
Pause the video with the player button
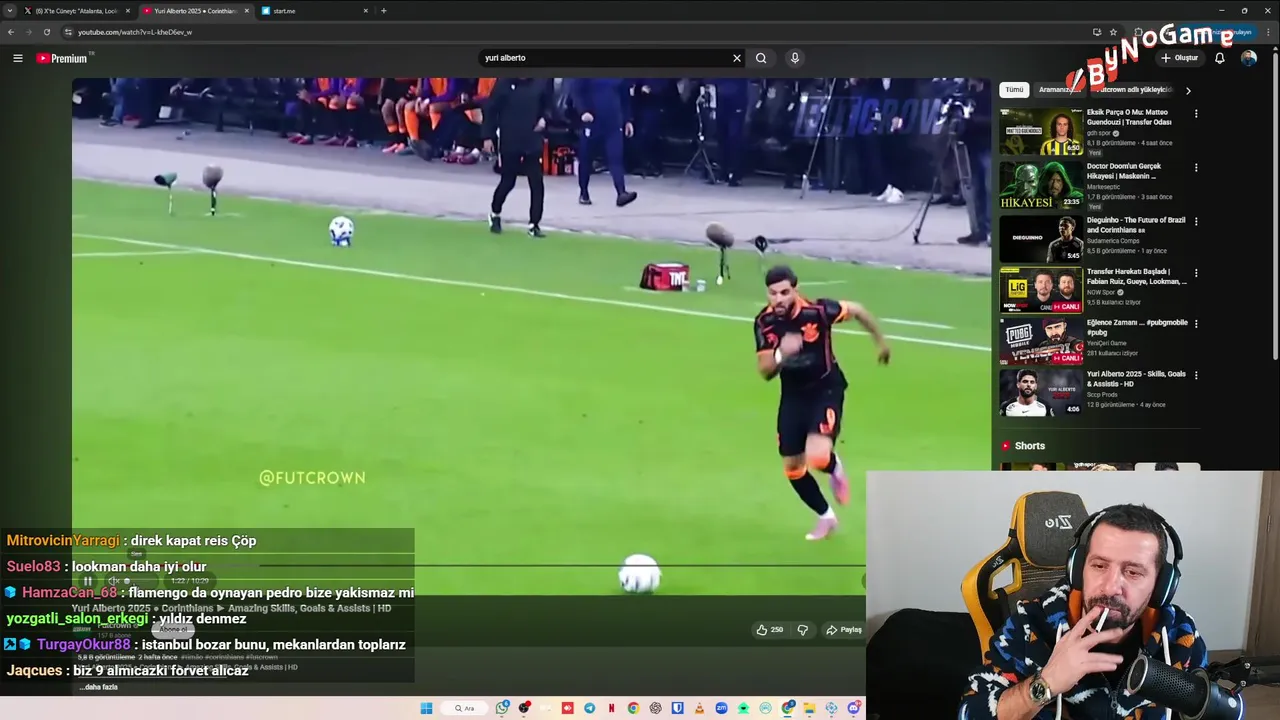point(88,581)
